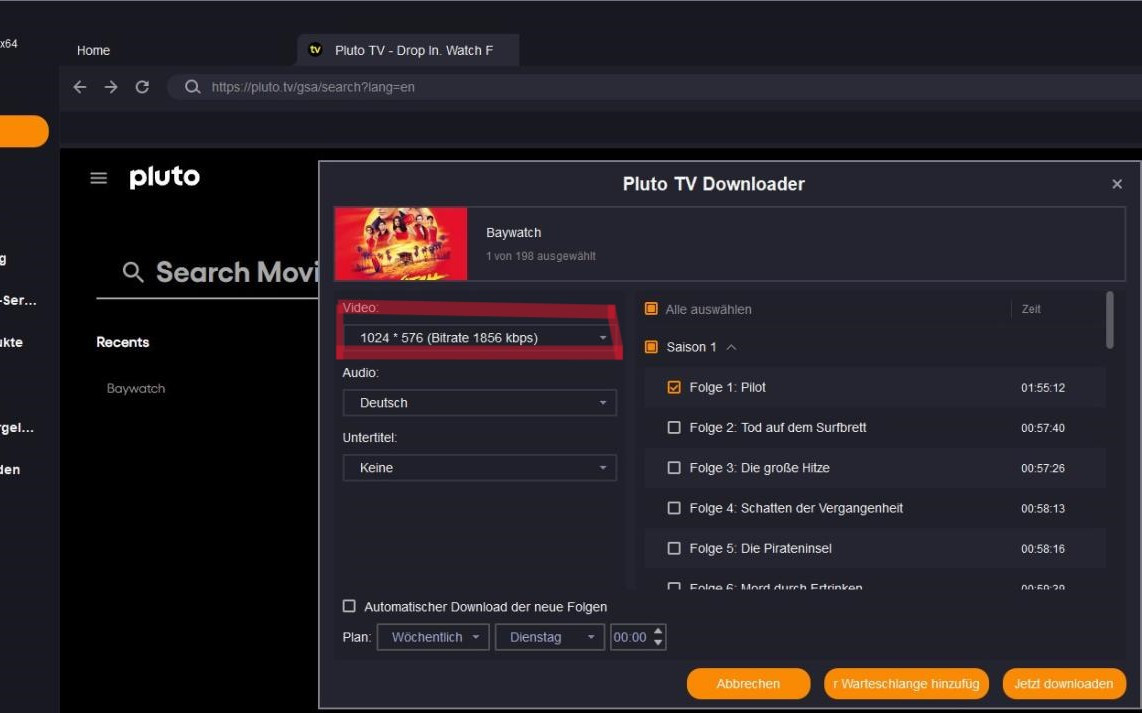Click the Pluto TV tab favicon

315,50
